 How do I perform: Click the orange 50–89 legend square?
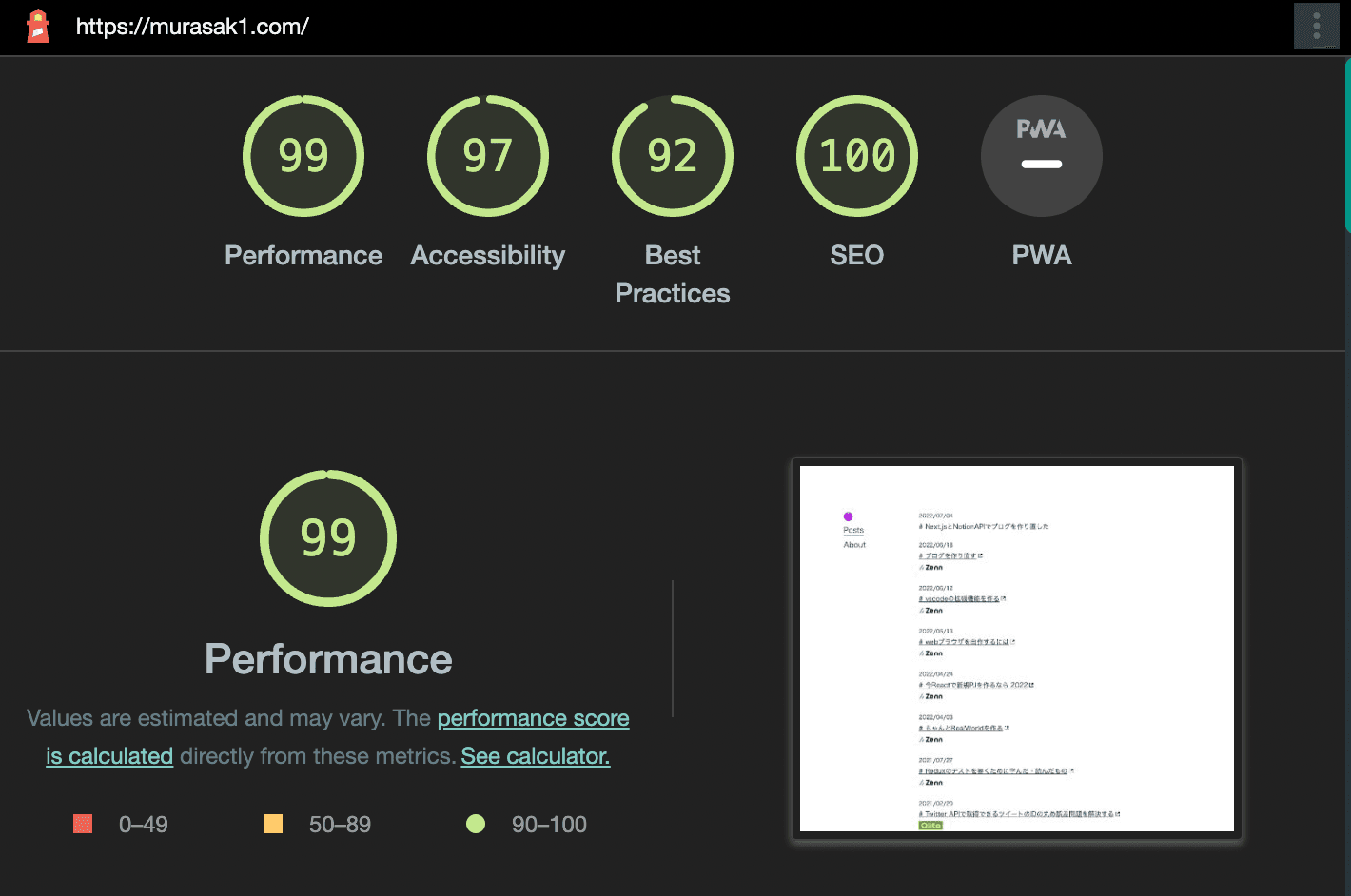coord(273,824)
